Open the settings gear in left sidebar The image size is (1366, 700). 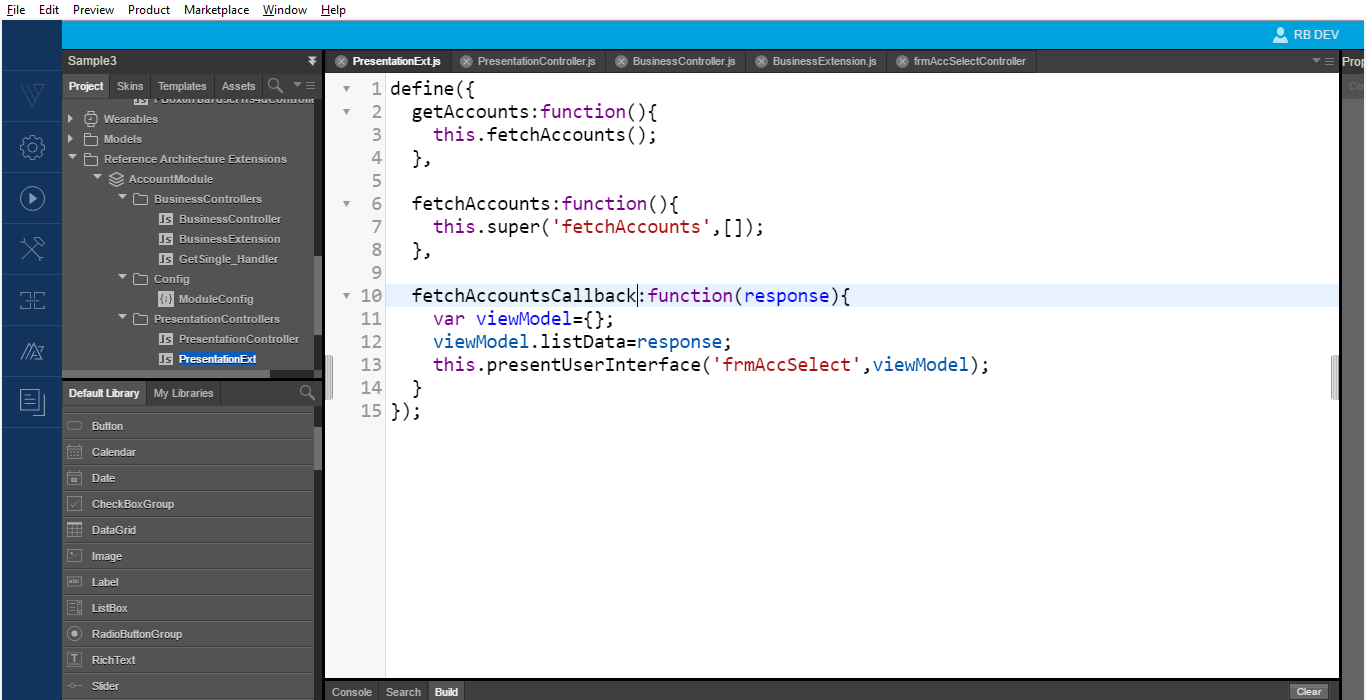[x=32, y=148]
